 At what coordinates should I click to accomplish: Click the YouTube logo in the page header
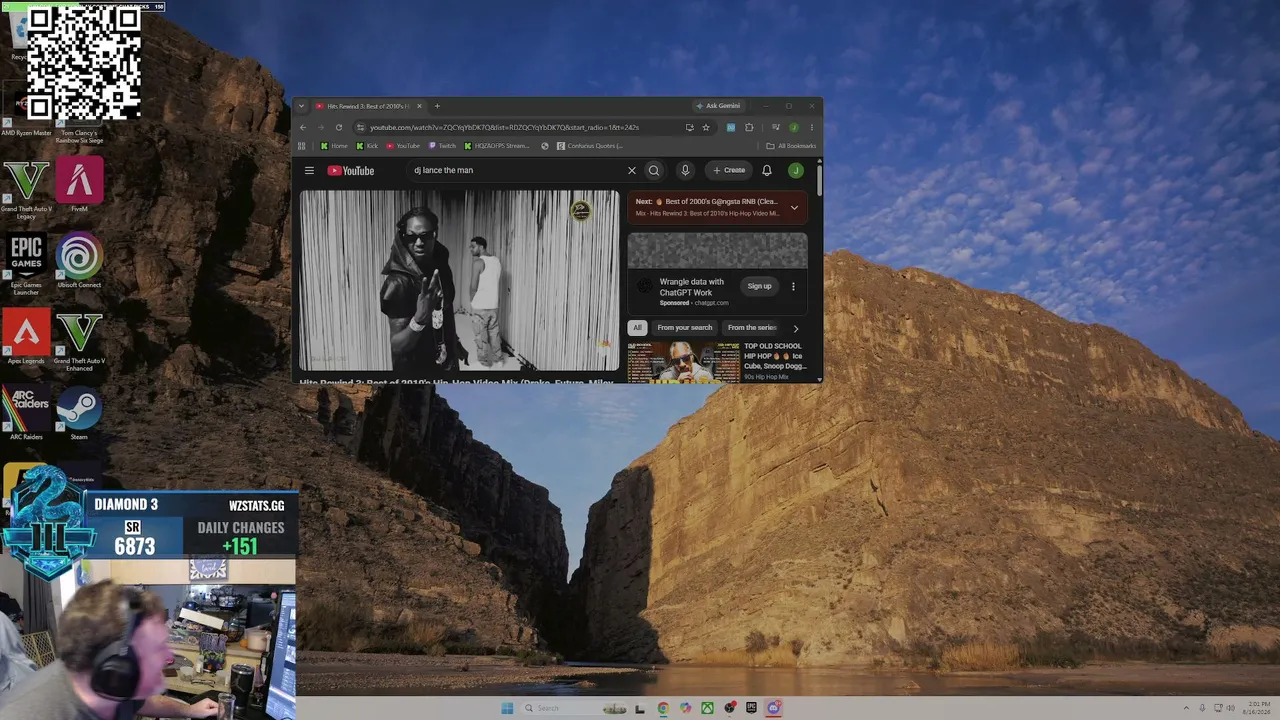tap(350, 171)
